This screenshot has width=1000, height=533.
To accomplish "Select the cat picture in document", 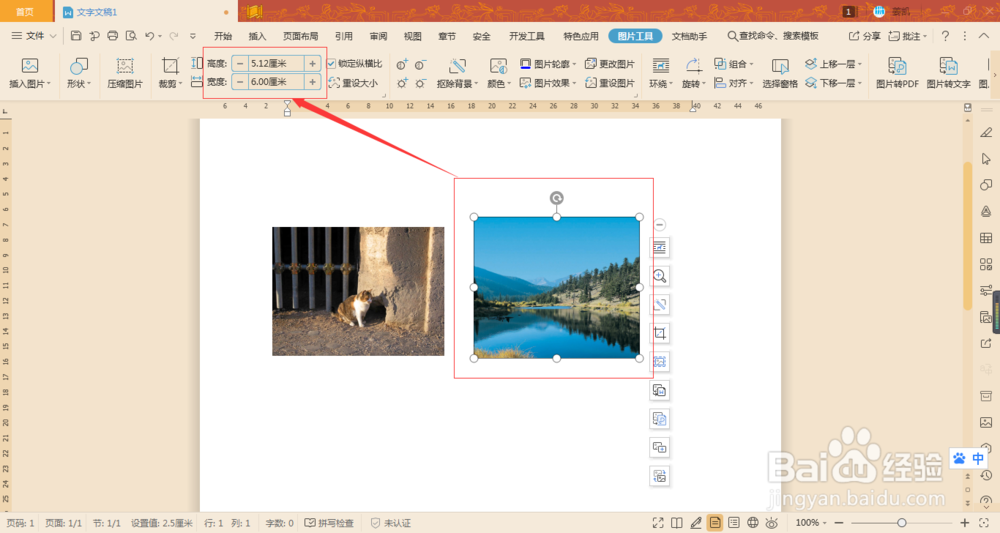I will [x=358, y=291].
